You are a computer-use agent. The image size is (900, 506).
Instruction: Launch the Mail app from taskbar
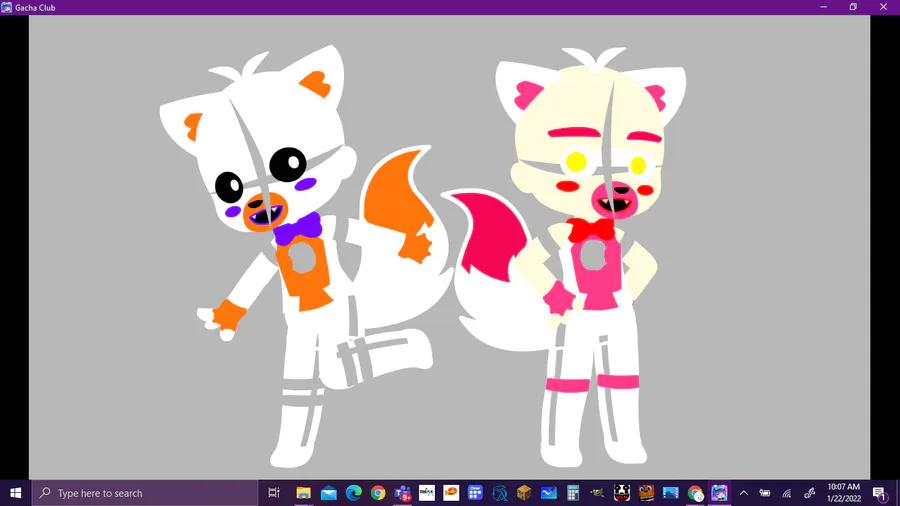pos(328,493)
